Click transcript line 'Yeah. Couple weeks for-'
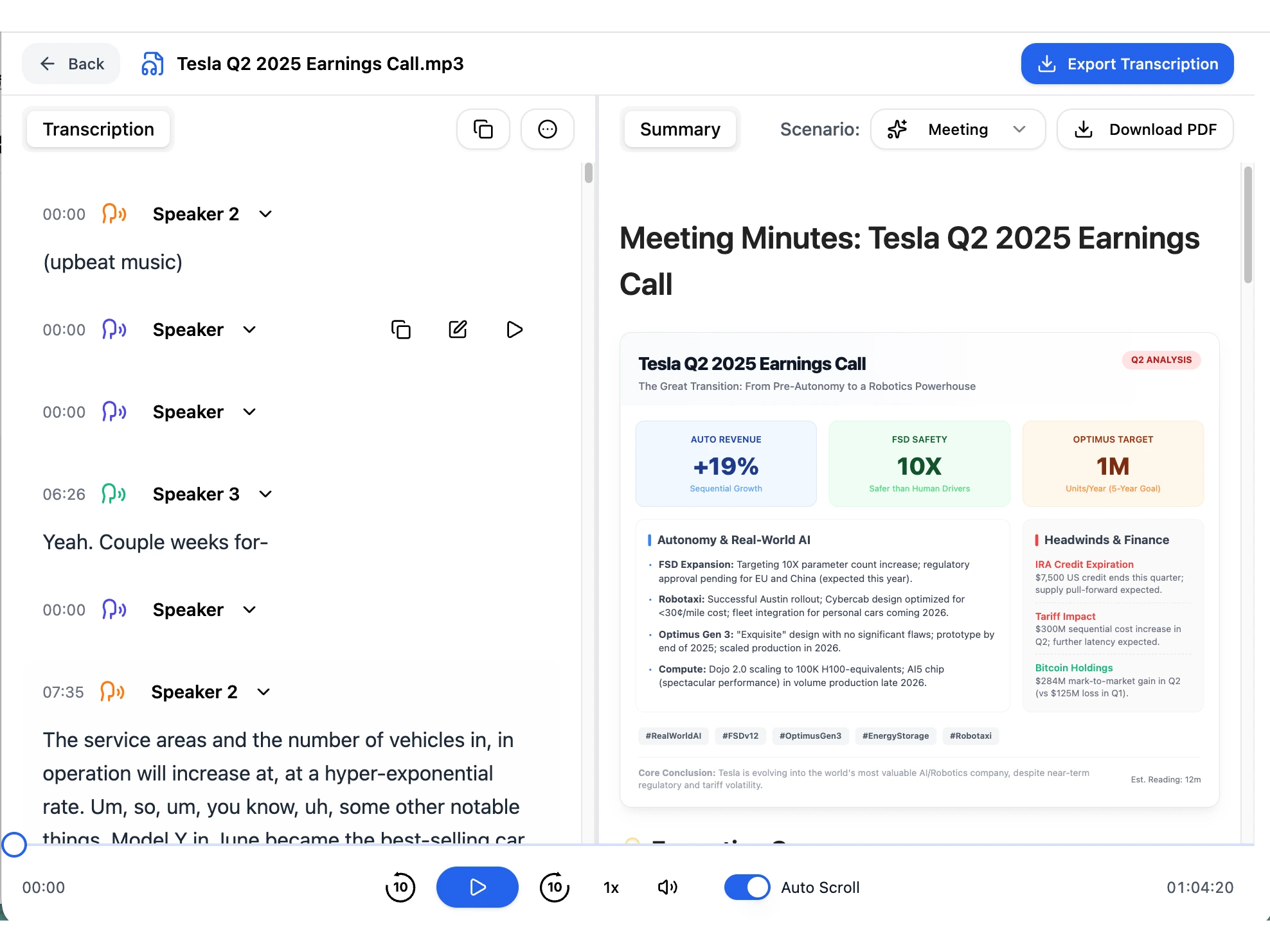Screen dimensions: 1270x952 156,542
